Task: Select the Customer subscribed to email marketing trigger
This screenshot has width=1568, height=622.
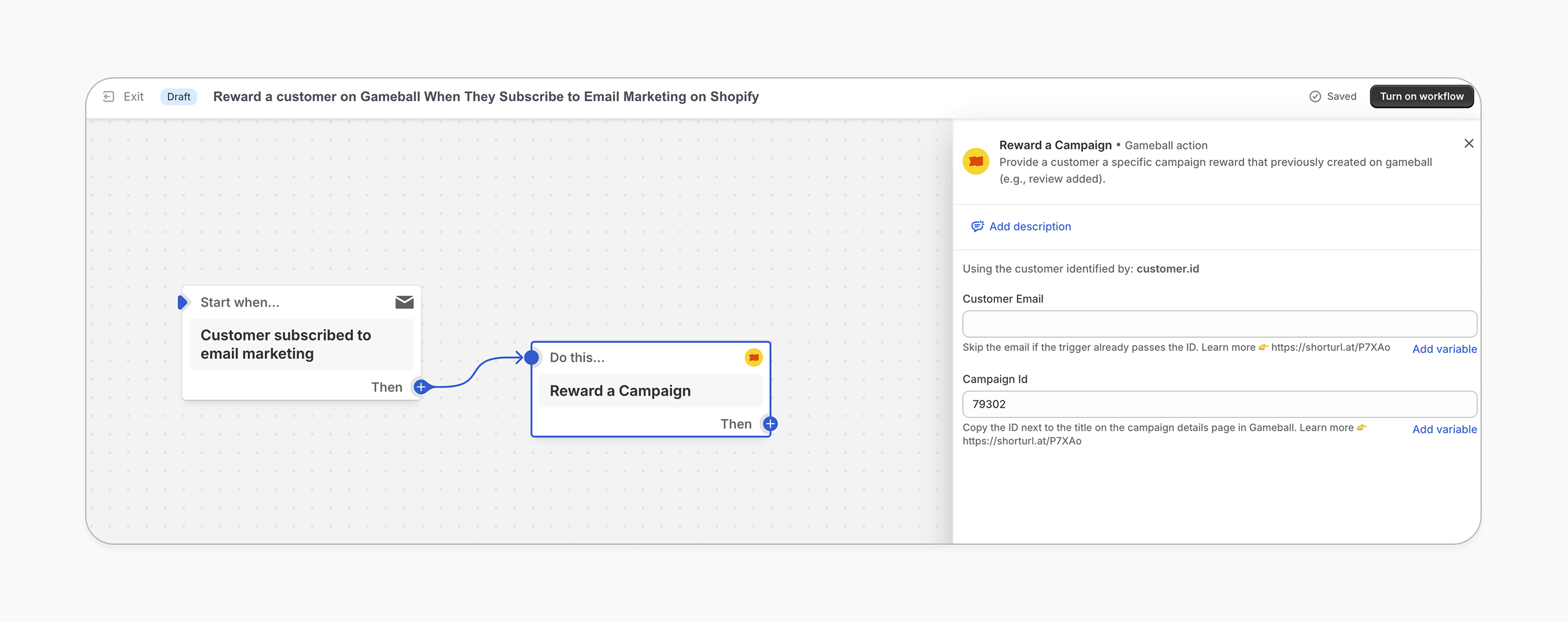Action: pos(286,343)
